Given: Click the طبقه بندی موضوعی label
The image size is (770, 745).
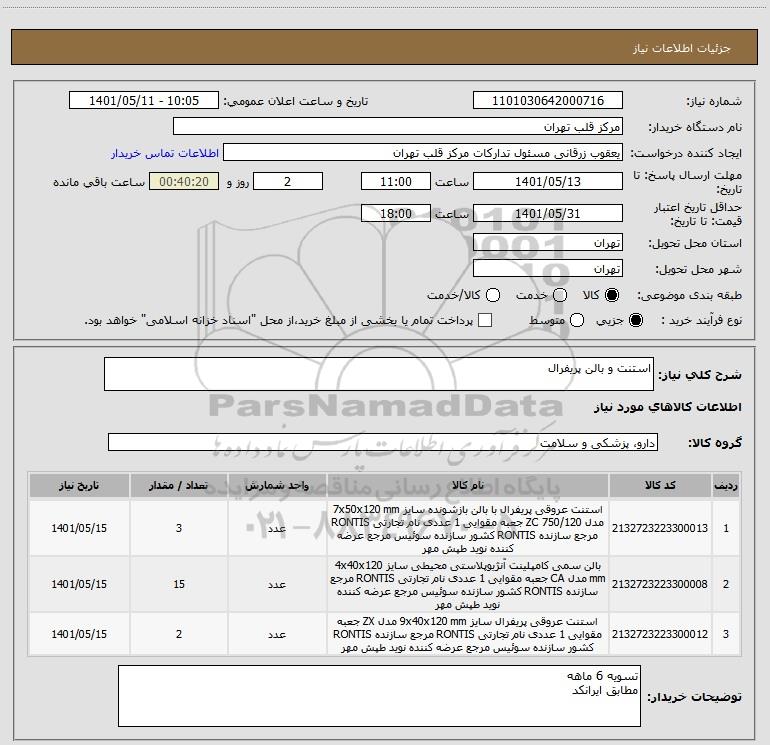Looking at the screenshot, I should coord(689,295).
